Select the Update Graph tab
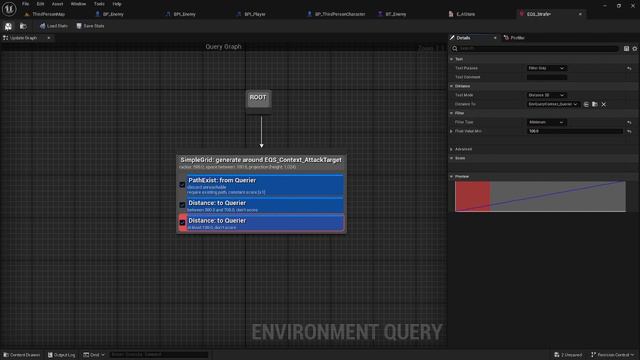The width and height of the screenshot is (640, 360). (23, 38)
